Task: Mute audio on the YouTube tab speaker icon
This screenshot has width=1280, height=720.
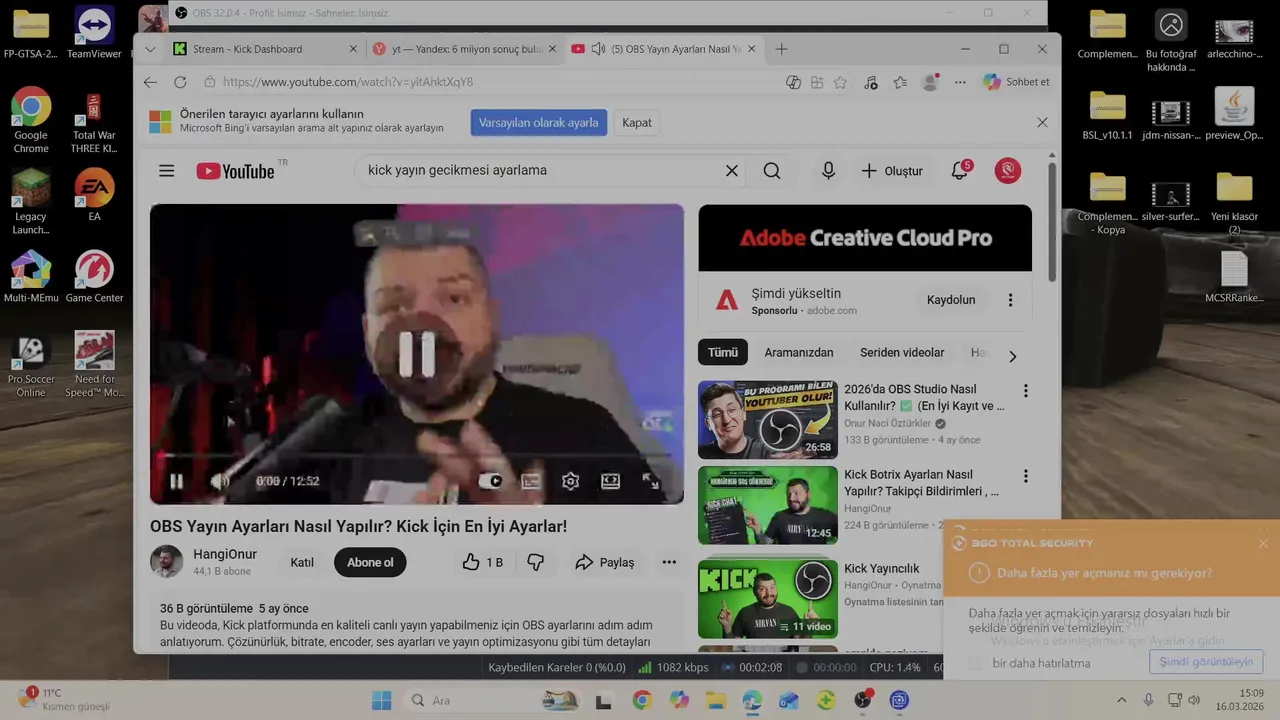Action: click(x=598, y=49)
